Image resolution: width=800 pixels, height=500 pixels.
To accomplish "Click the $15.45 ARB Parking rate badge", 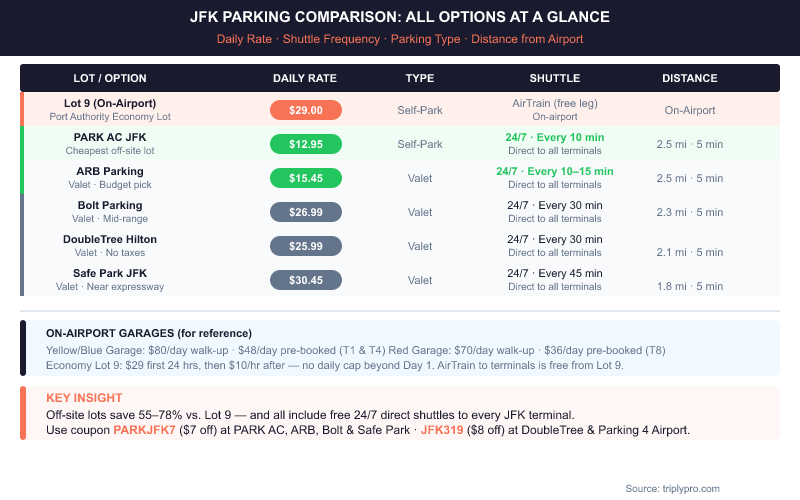I will click(x=305, y=178).
